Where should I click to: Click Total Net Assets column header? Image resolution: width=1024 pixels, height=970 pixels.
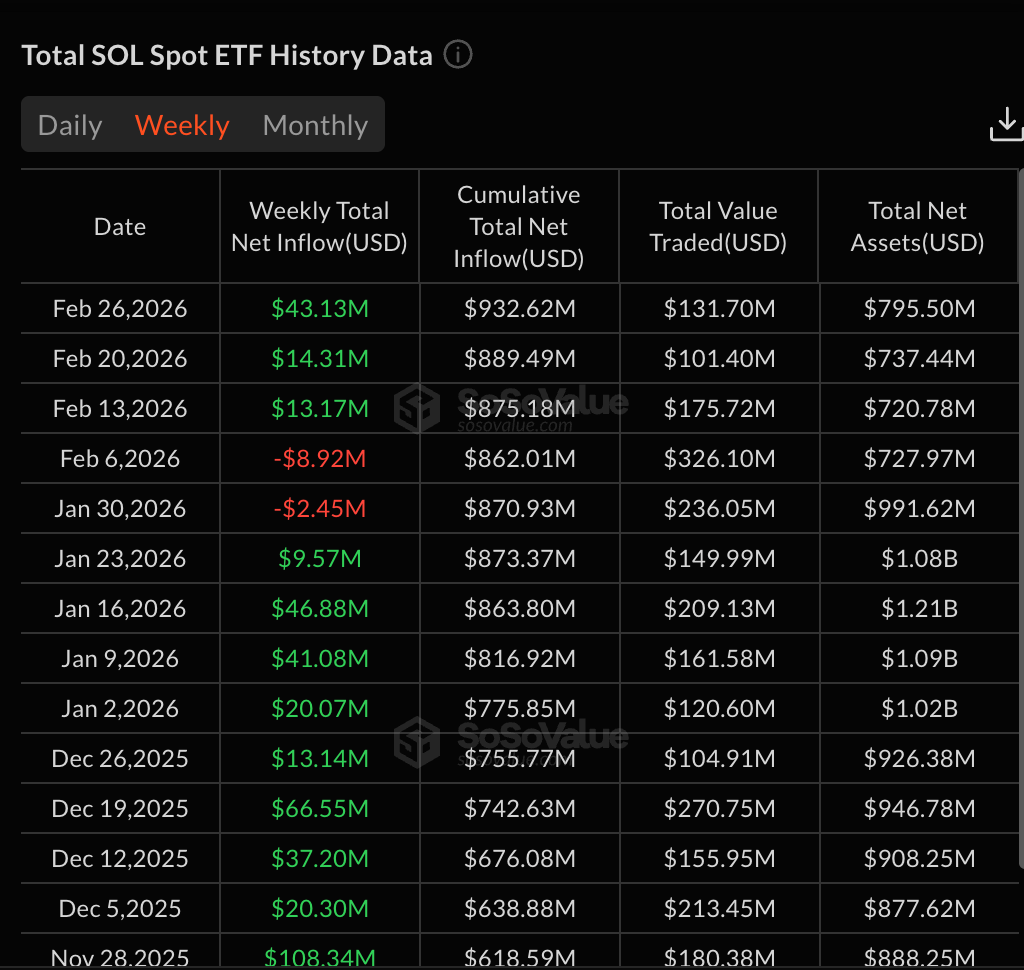[918, 227]
